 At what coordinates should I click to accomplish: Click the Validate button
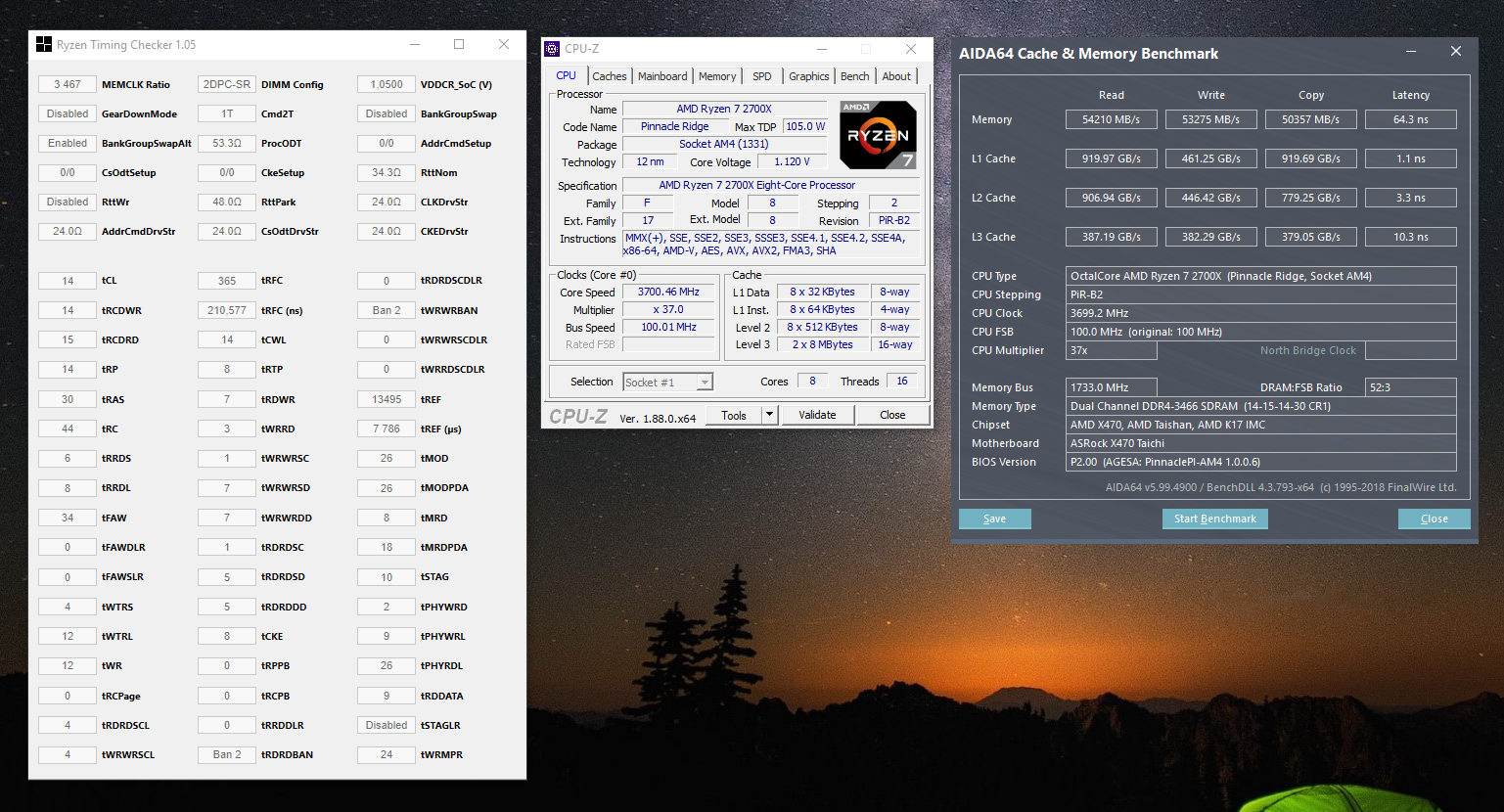[817, 415]
